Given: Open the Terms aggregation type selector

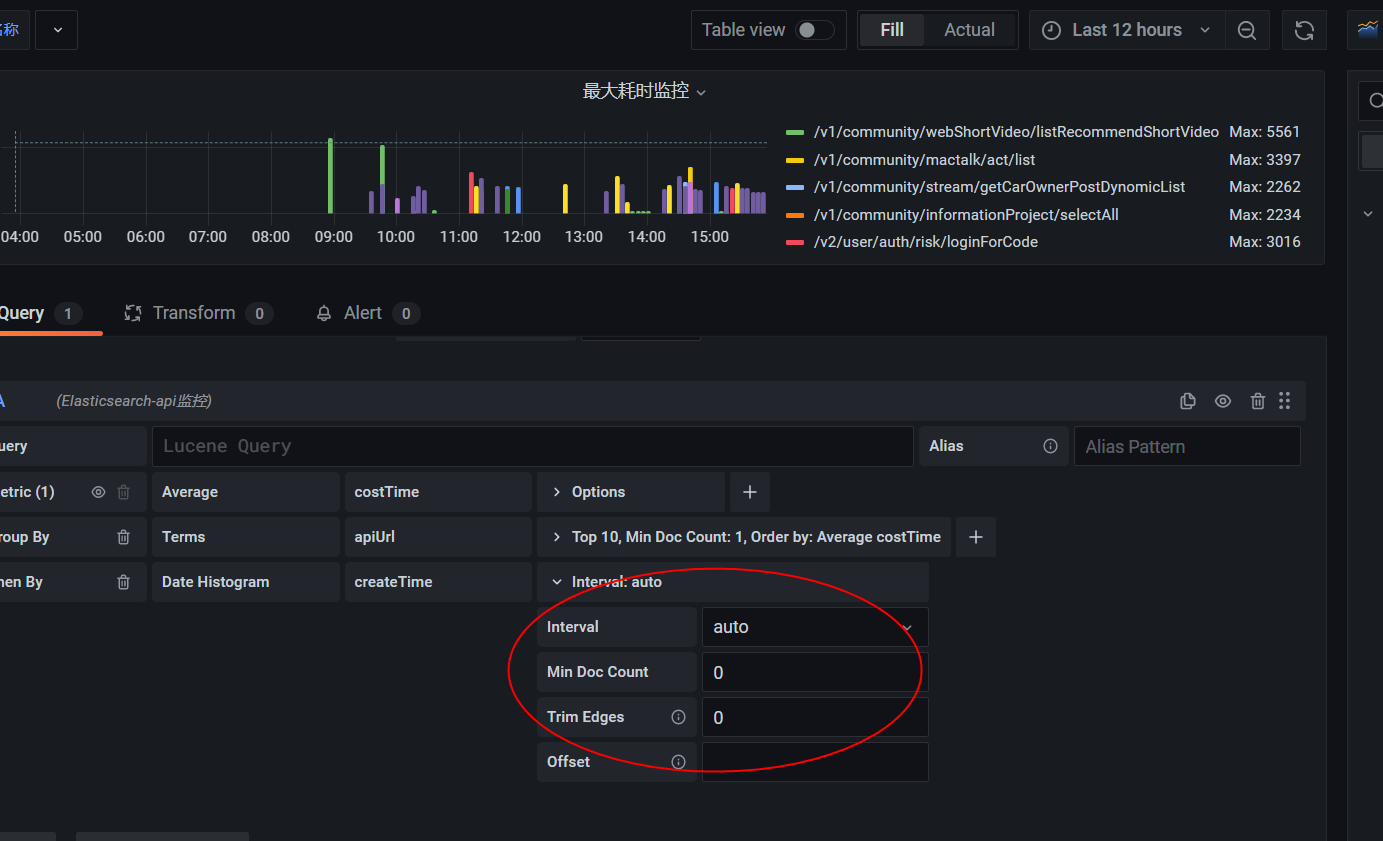Looking at the screenshot, I should pos(246,537).
